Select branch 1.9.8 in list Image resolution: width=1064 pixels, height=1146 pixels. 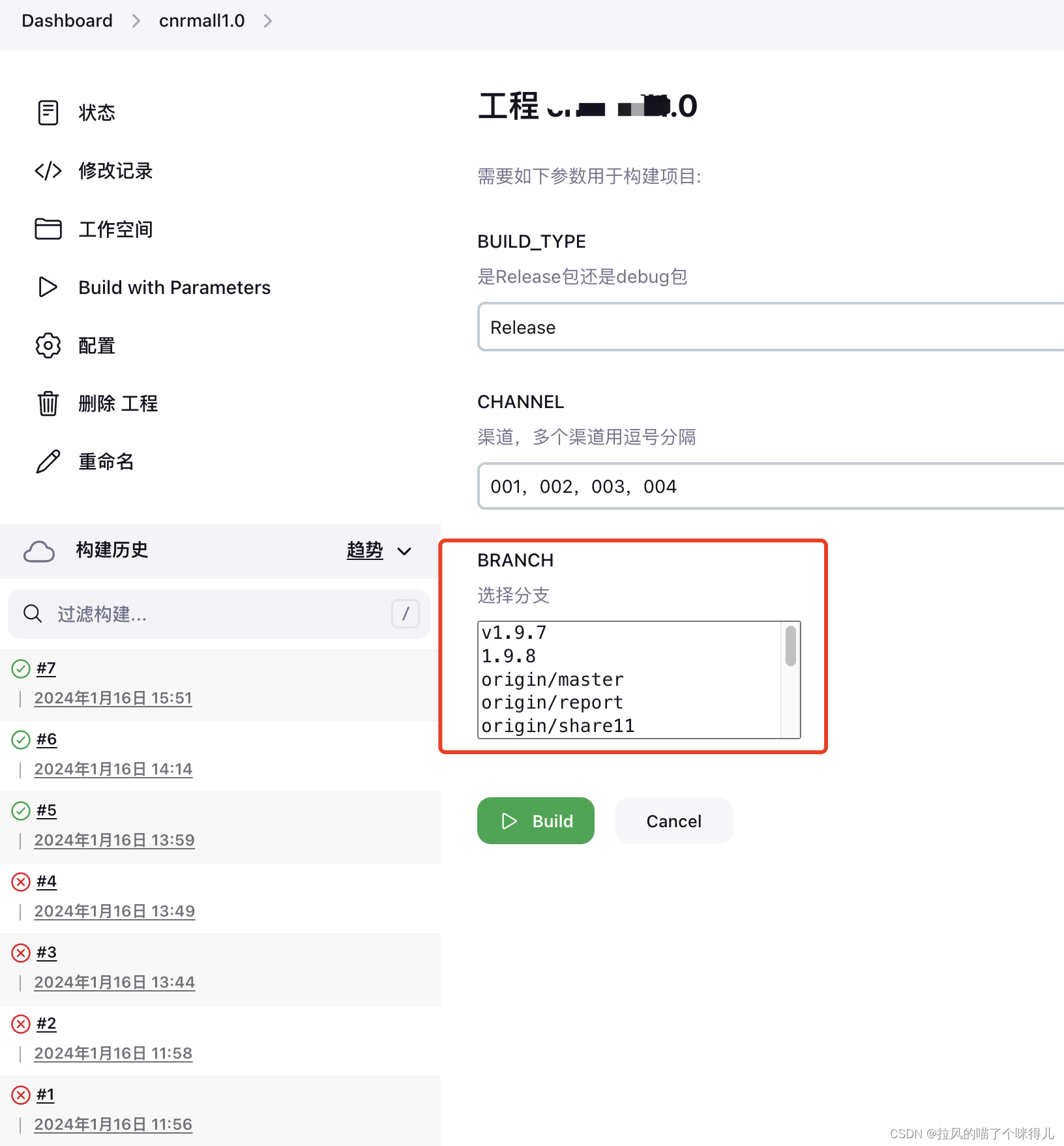click(x=630, y=656)
